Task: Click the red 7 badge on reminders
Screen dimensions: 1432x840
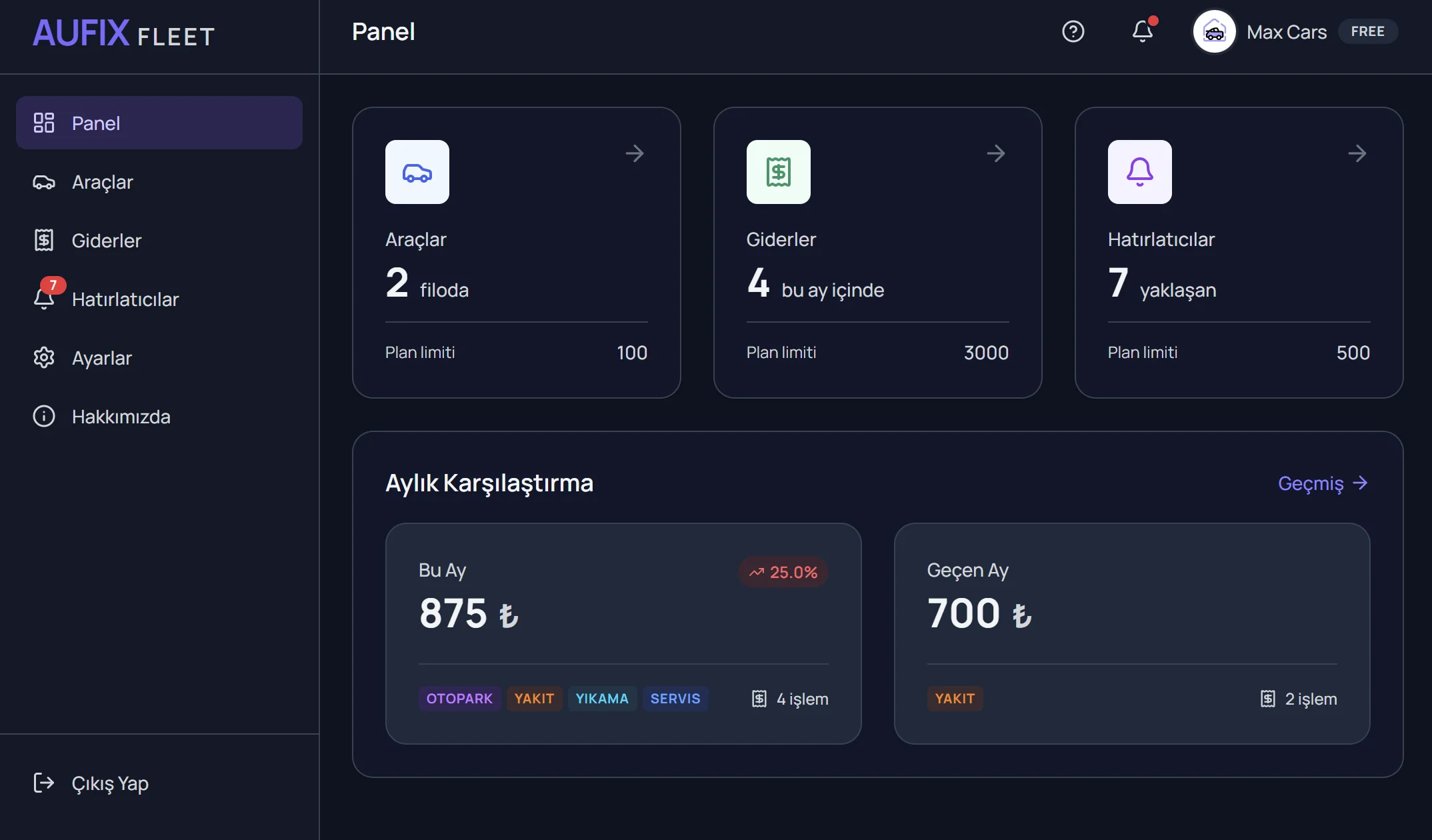Action: 53,285
